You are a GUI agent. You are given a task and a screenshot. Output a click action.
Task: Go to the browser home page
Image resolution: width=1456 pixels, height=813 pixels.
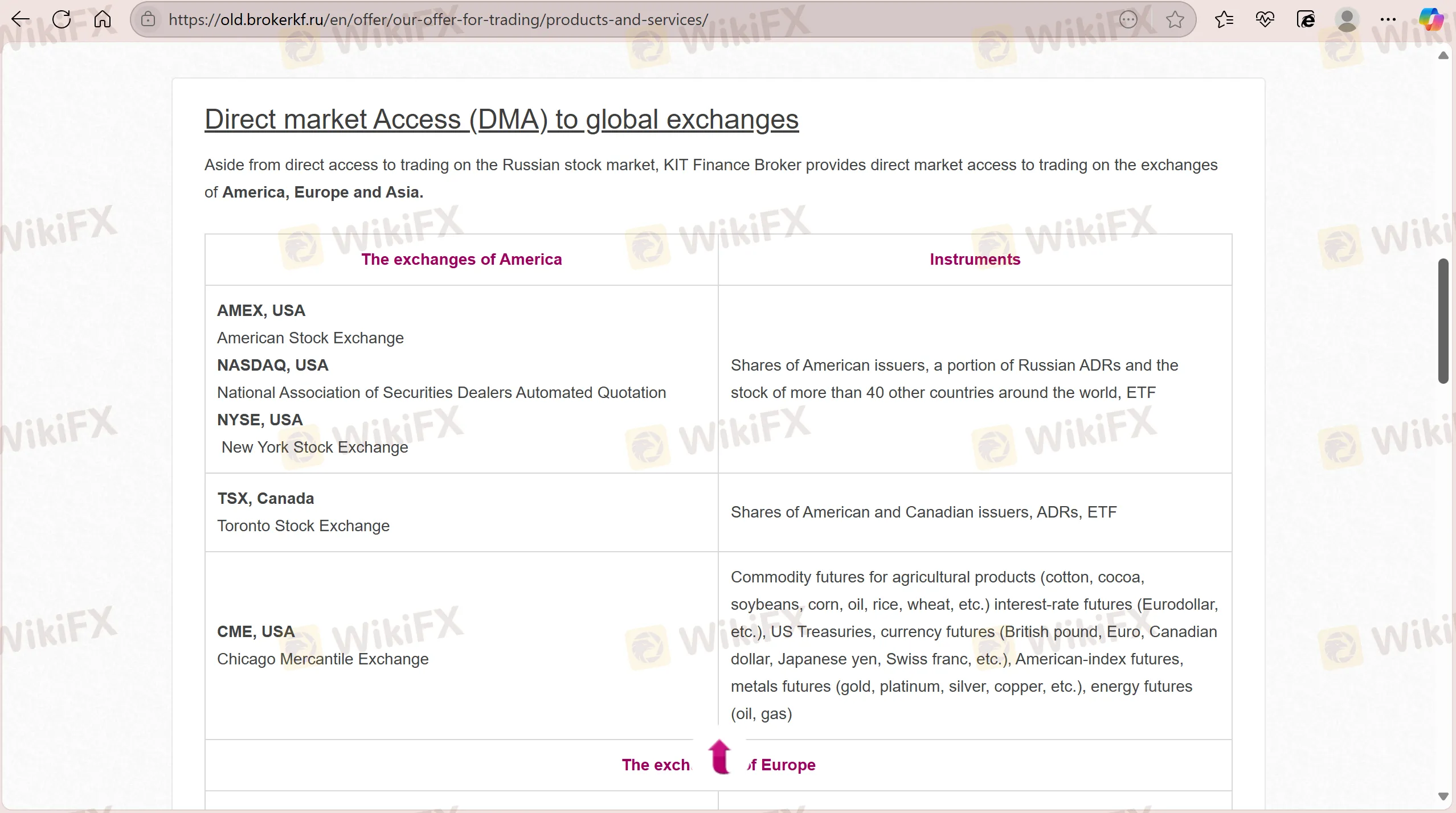[103, 19]
